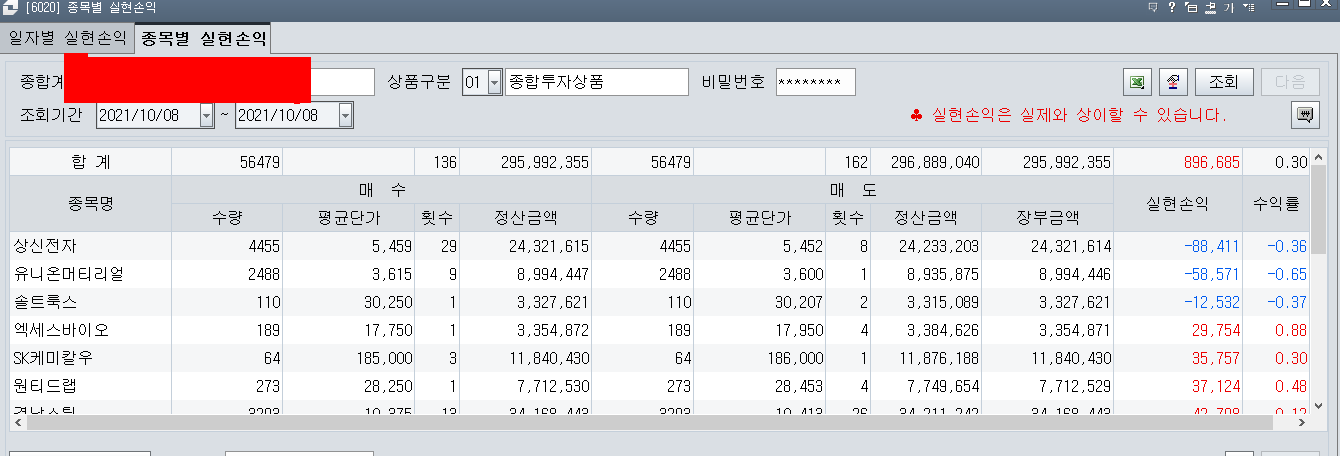This screenshot has width=1340, height=456.
Task: Click the horizontal scrollbar right arrow
Action: pyautogui.click(x=1304, y=423)
